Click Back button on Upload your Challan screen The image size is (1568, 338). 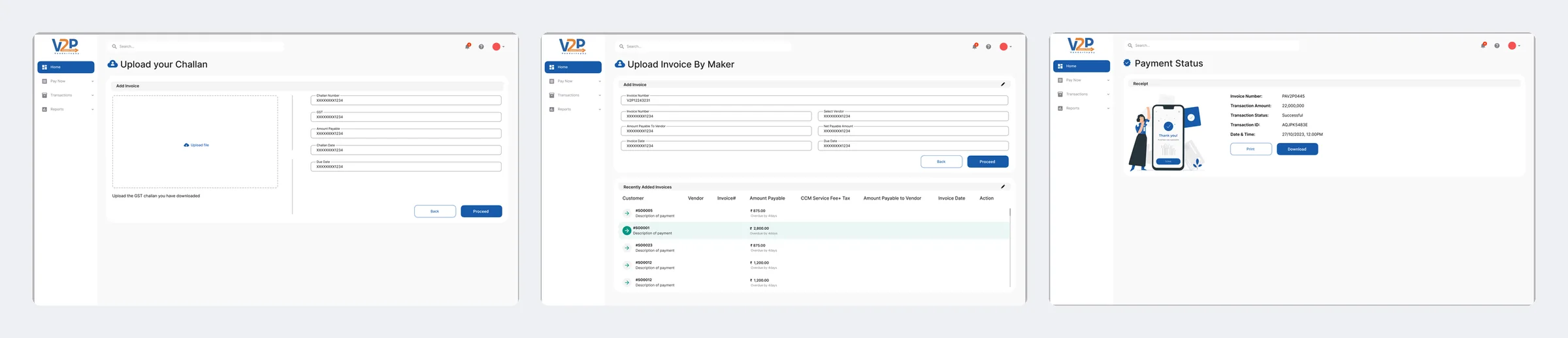coord(435,211)
